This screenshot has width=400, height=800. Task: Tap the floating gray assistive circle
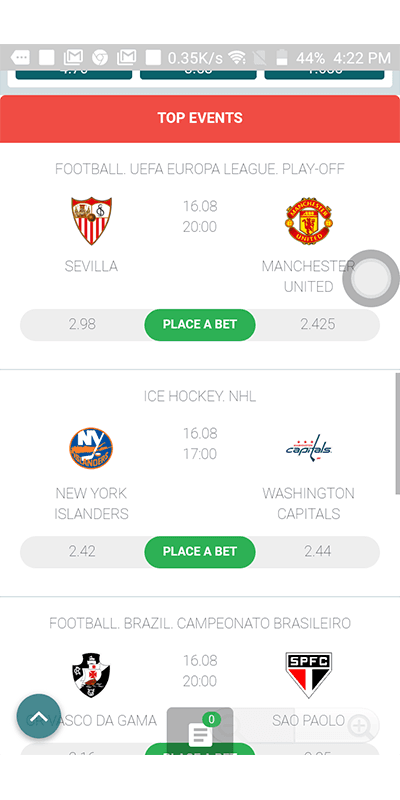[371, 278]
